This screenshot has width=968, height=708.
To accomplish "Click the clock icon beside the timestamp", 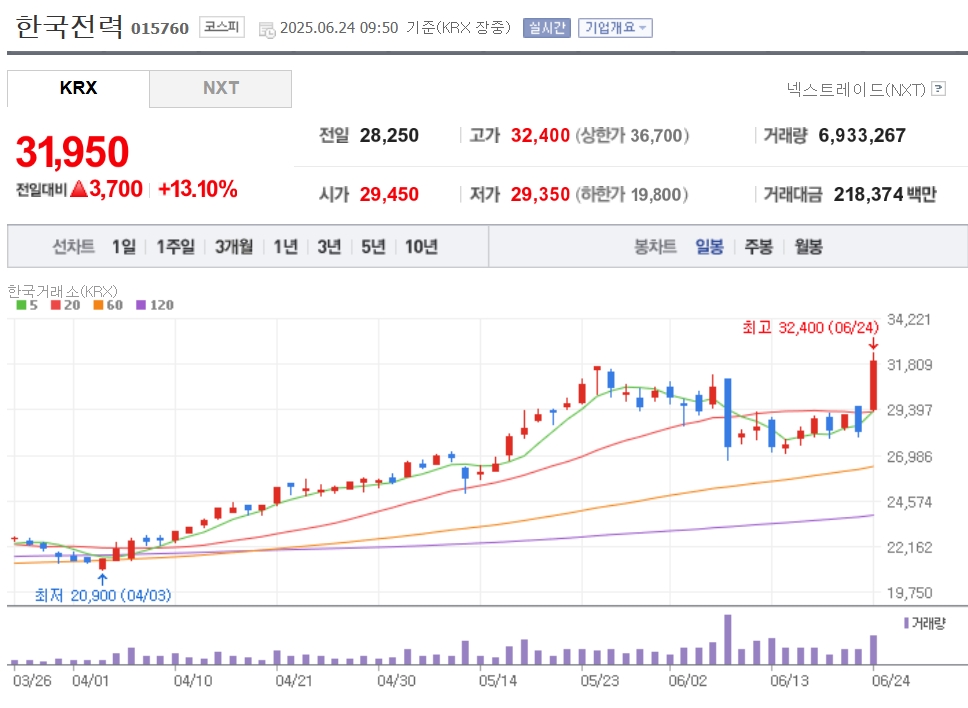I will point(267,29).
